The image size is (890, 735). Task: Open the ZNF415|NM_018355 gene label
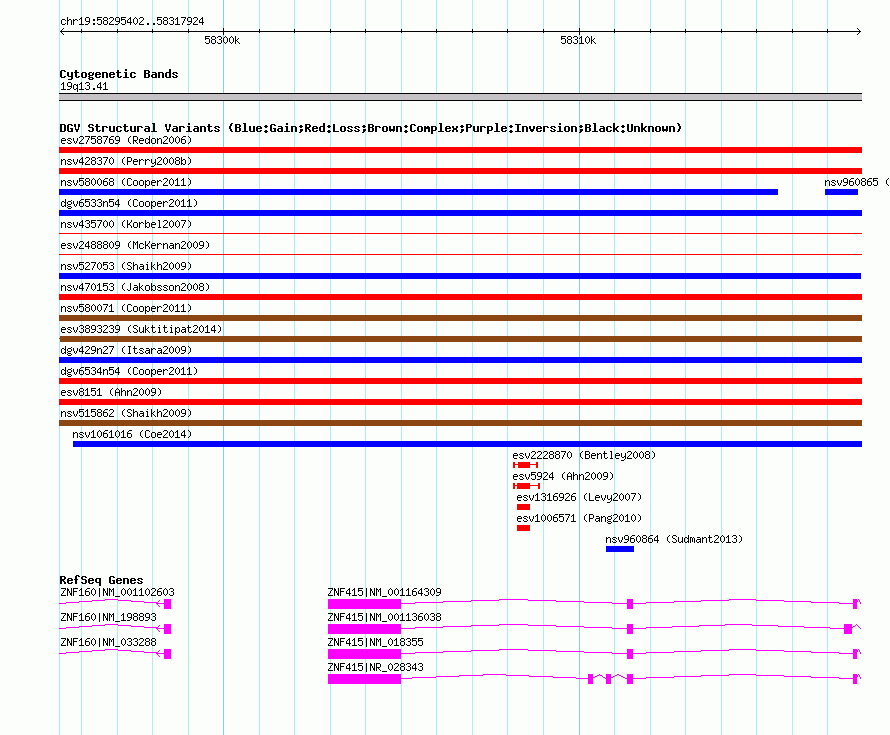(x=375, y=642)
